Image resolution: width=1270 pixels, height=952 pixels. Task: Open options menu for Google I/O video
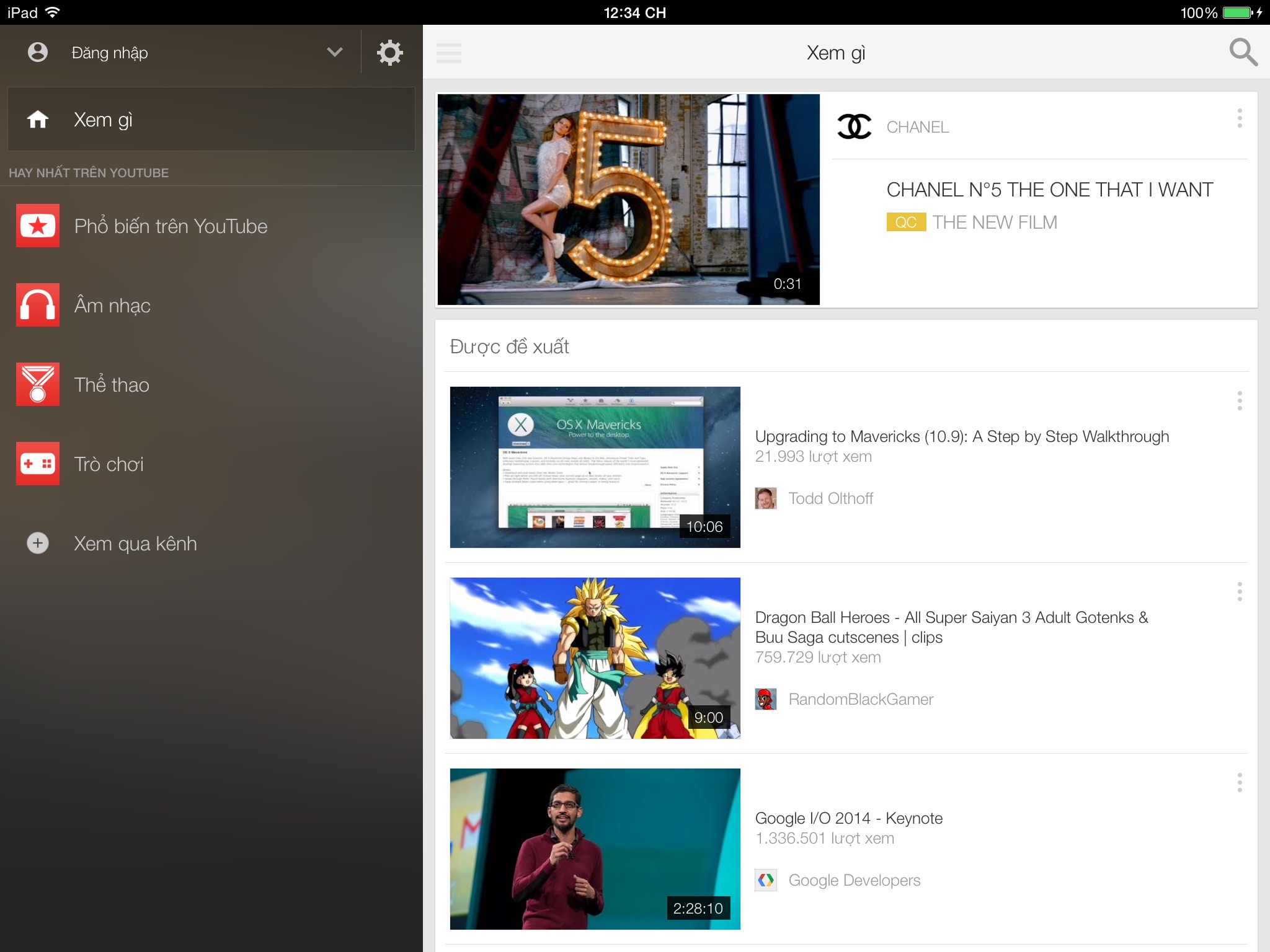(1240, 783)
